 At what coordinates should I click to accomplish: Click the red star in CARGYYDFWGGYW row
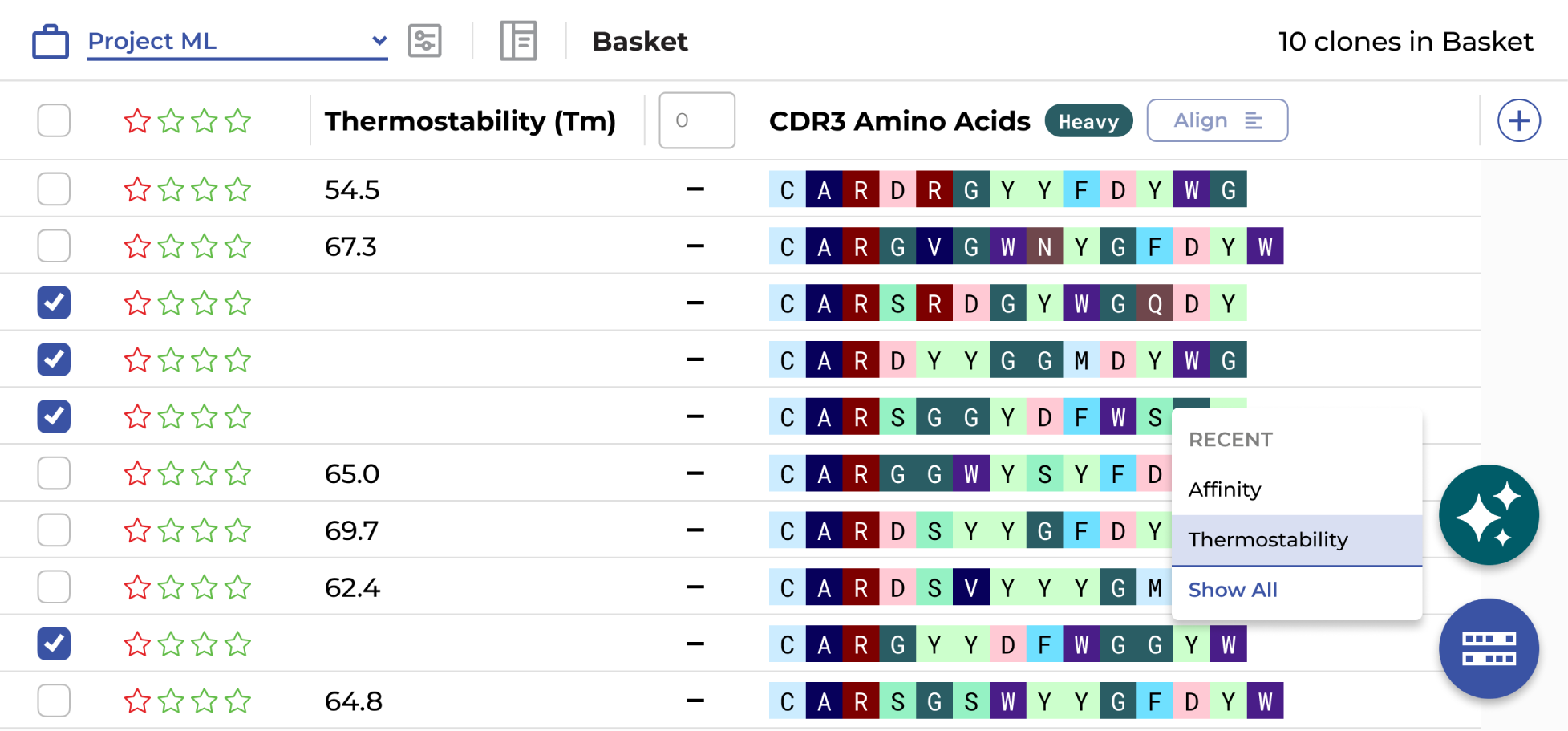(x=137, y=644)
